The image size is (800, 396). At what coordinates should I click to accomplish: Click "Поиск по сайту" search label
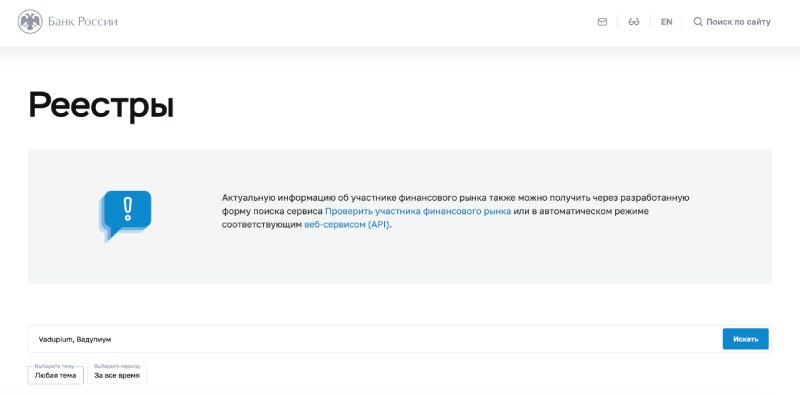(x=738, y=22)
